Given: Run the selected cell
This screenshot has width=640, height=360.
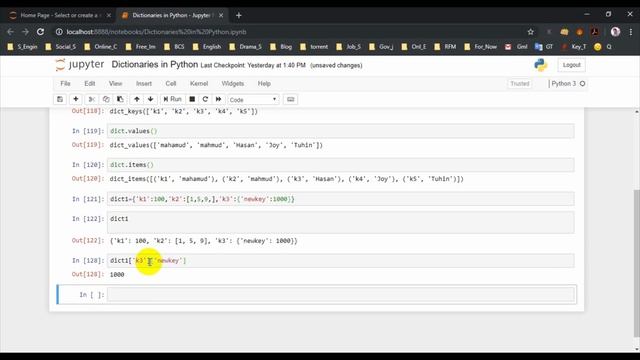Looking at the screenshot, I should tap(172, 99).
